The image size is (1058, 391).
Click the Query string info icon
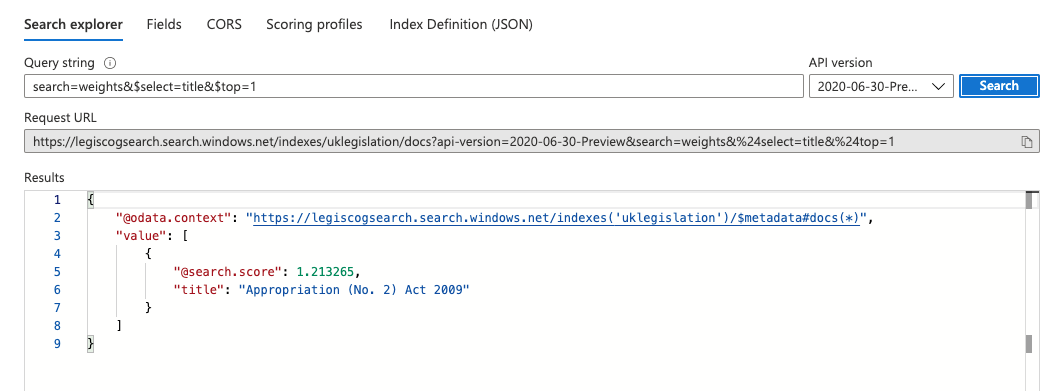(110, 63)
